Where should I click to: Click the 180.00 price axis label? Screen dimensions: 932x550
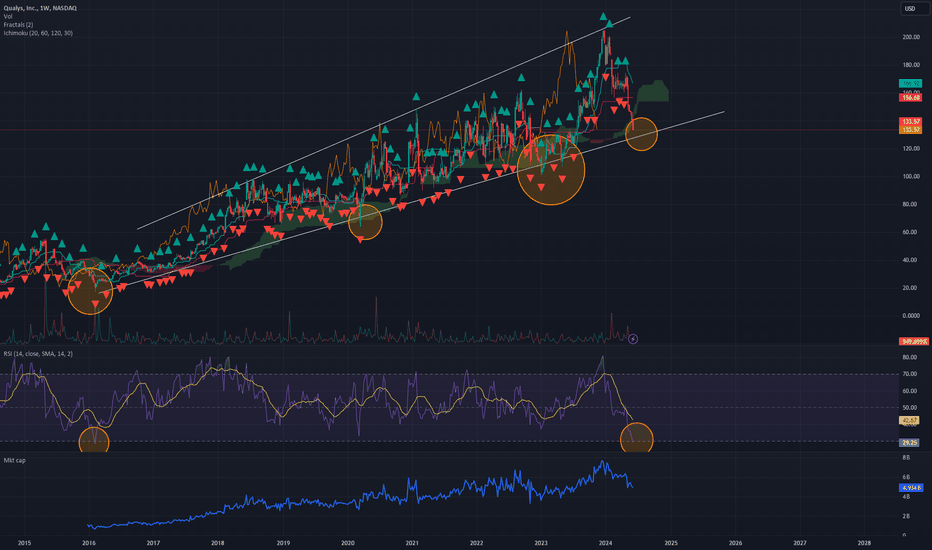911,65
